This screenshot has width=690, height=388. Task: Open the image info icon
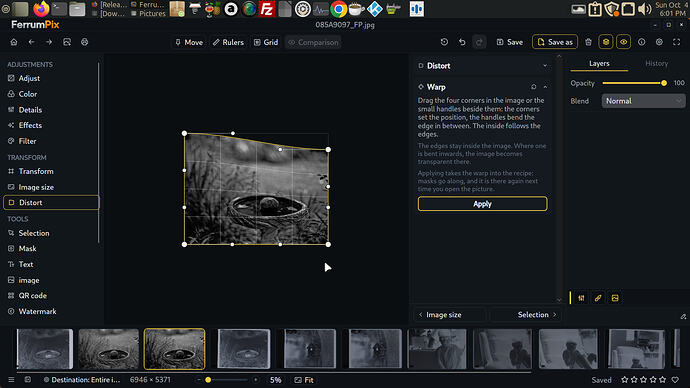click(x=642, y=42)
